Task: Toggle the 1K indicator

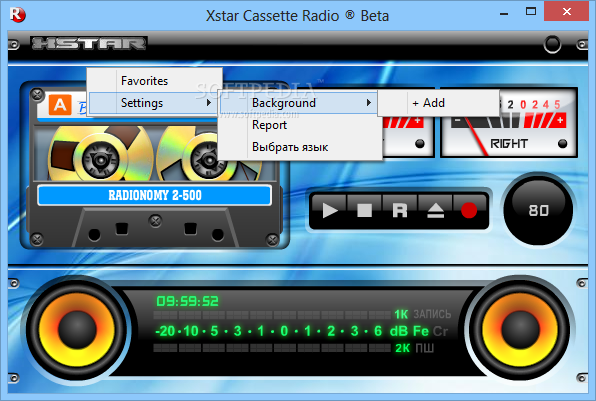Action: [401, 314]
